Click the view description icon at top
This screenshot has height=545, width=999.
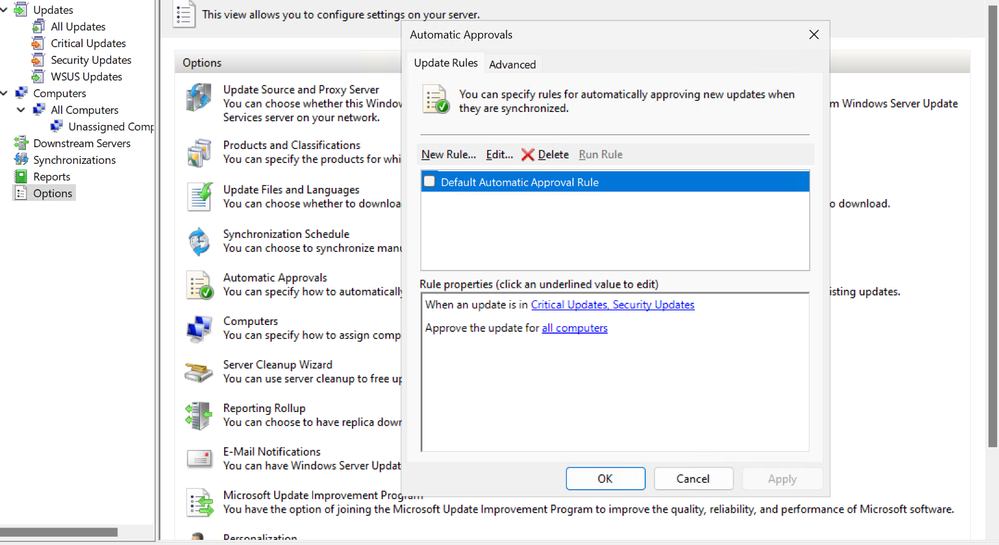point(183,14)
